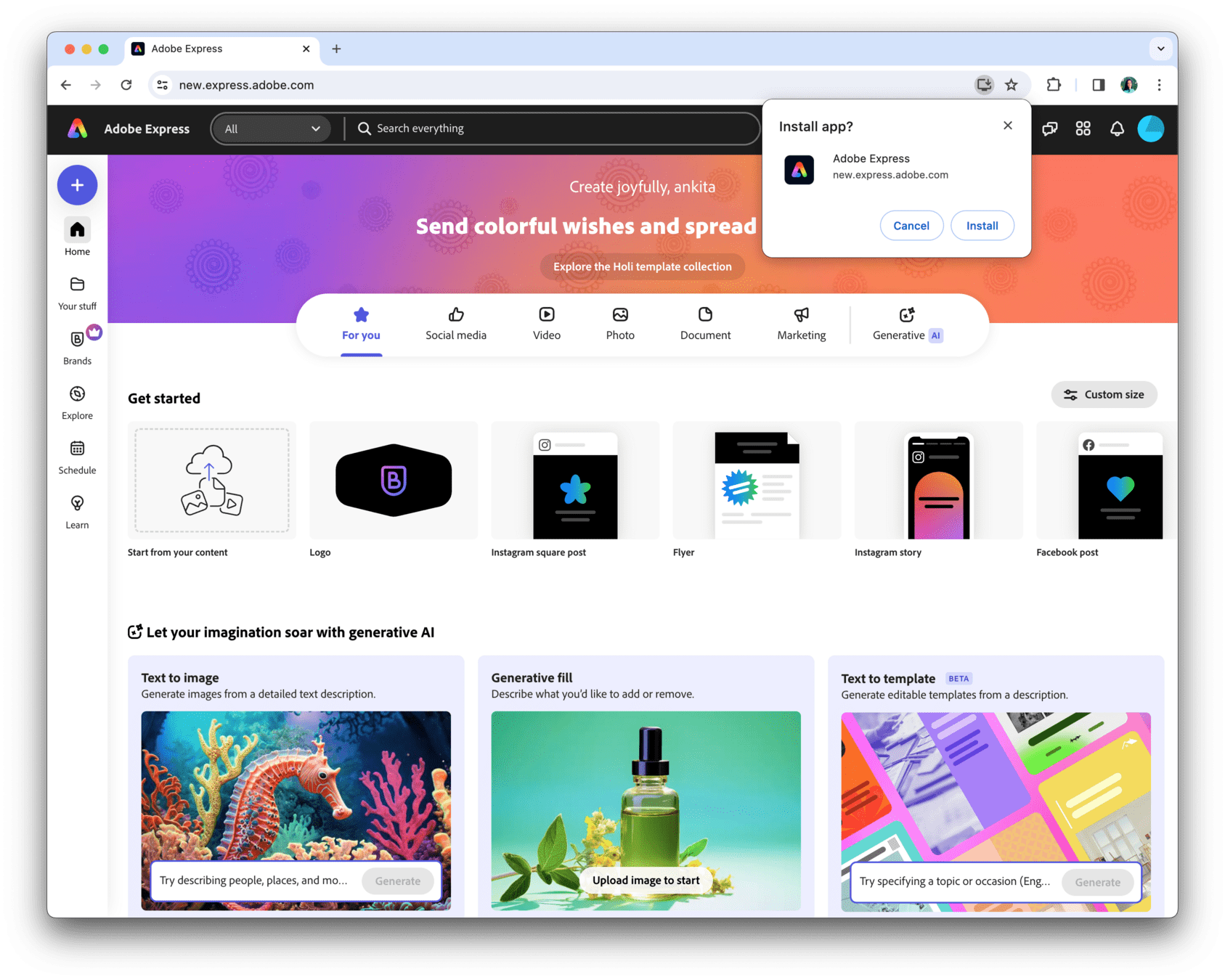Open Explore in the sidebar
1225x980 pixels.
pos(77,402)
